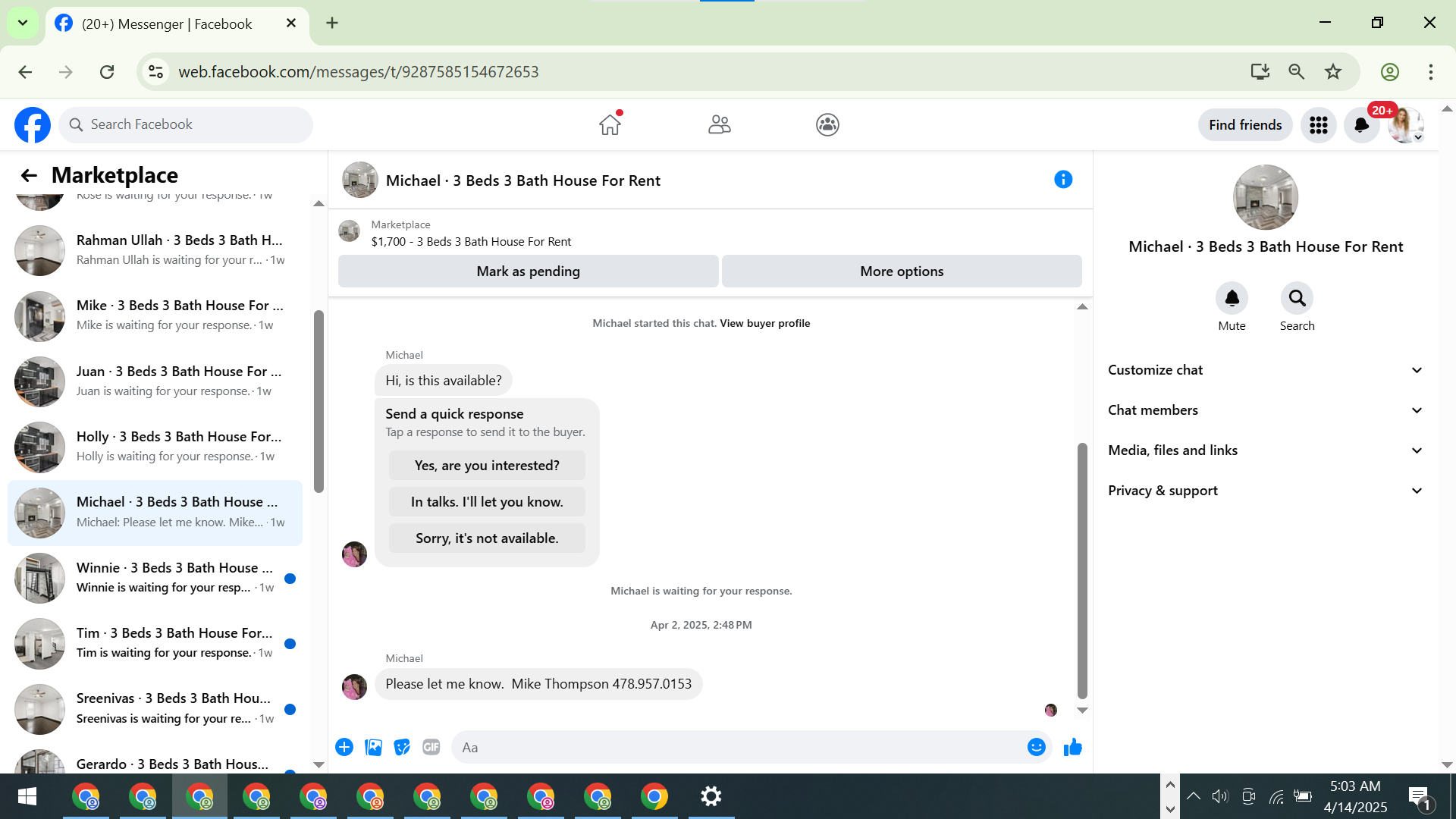Screen dimensions: 1456x819
Task: Expand Privacy & support section
Action: pyautogui.click(x=1265, y=491)
